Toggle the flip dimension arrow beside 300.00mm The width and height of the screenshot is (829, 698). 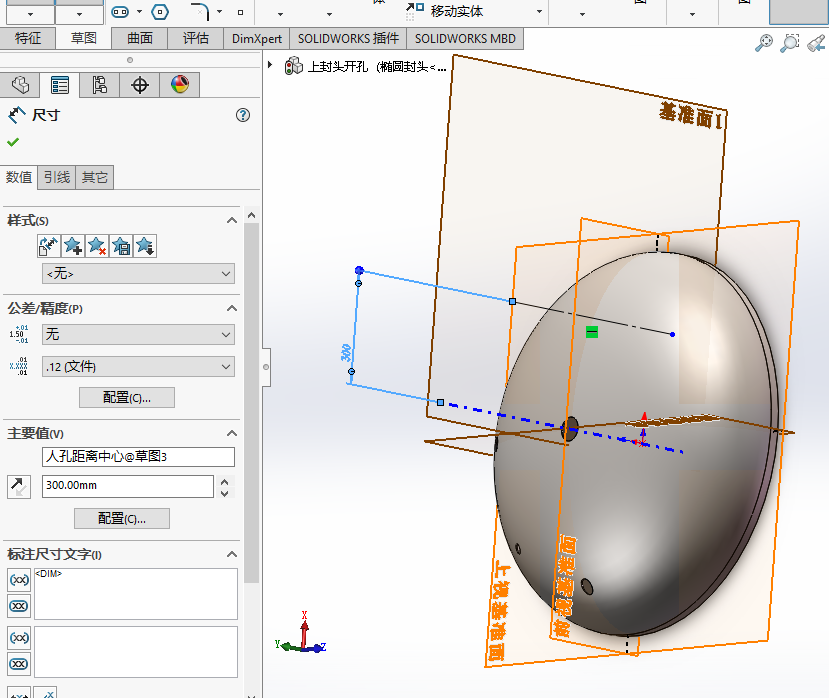(x=18, y=486)
